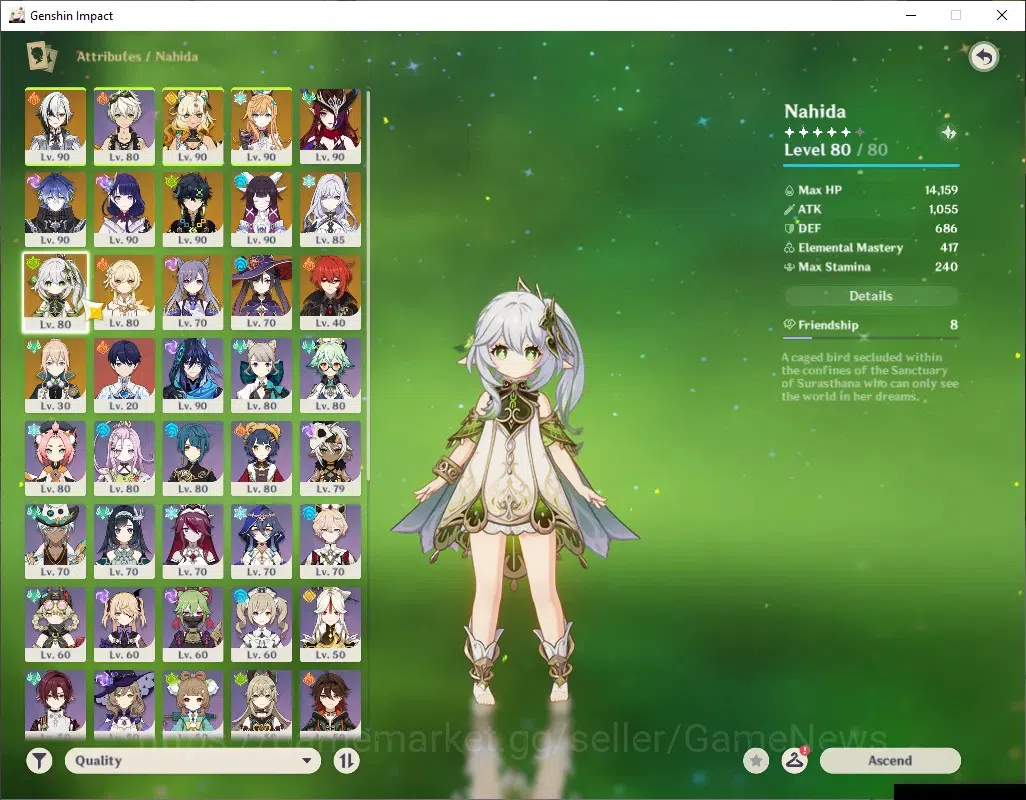Open the outfit hanger icon
This screenshot has height=800, width=1026.
click(794, 761)
